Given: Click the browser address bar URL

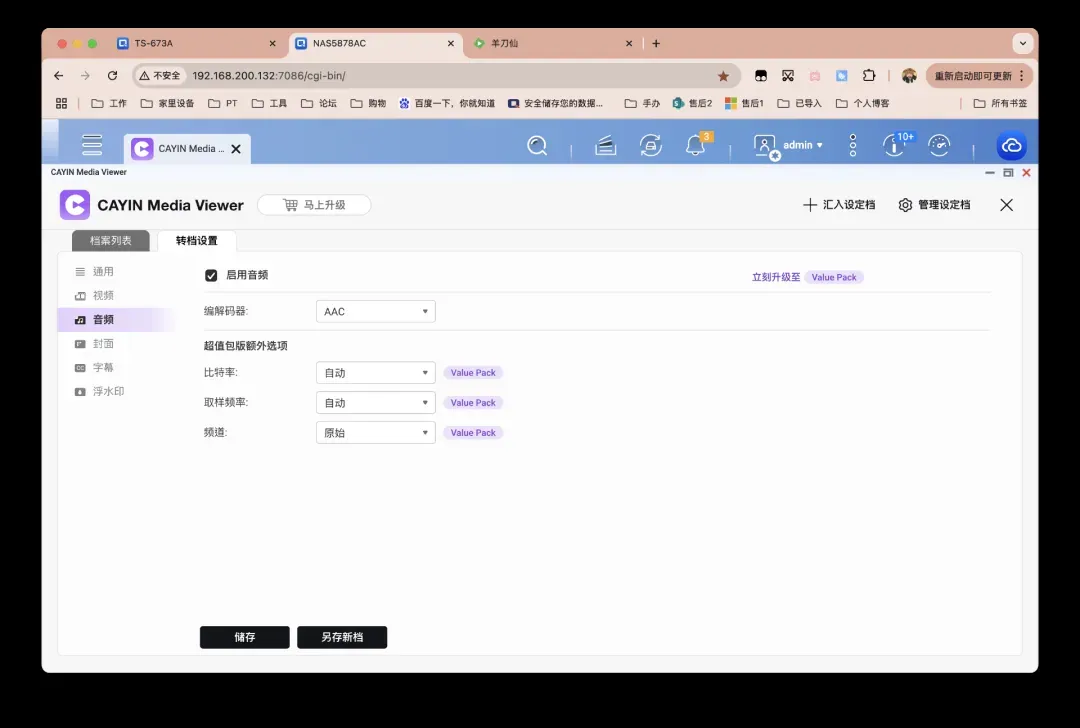Looking at the screenshot, I should [x=400, y=76].
